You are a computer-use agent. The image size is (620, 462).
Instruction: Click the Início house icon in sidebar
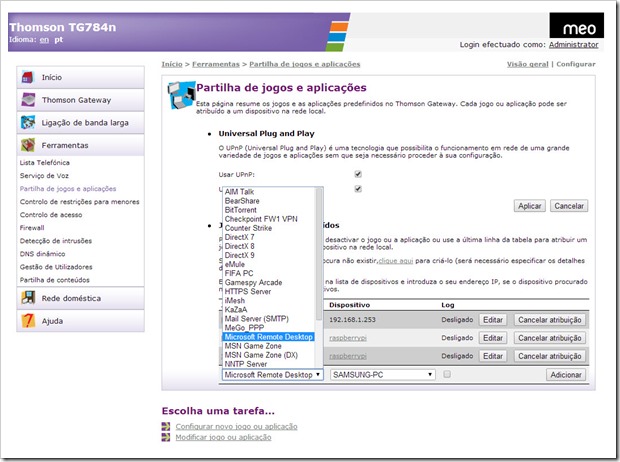click(27, 77)
